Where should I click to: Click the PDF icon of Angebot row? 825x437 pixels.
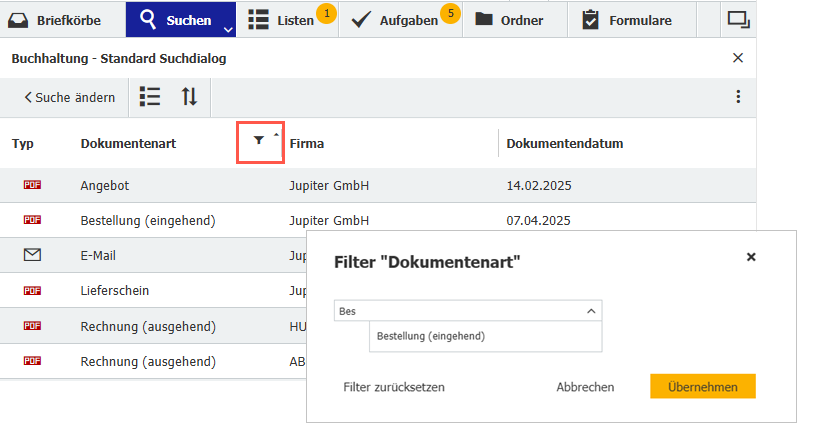point(32,186)
